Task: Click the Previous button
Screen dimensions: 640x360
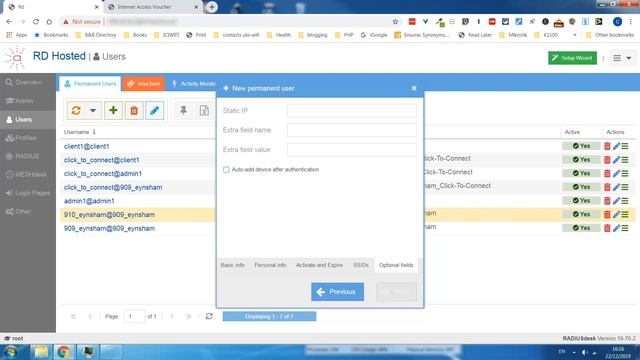Action: click(338, 292)
